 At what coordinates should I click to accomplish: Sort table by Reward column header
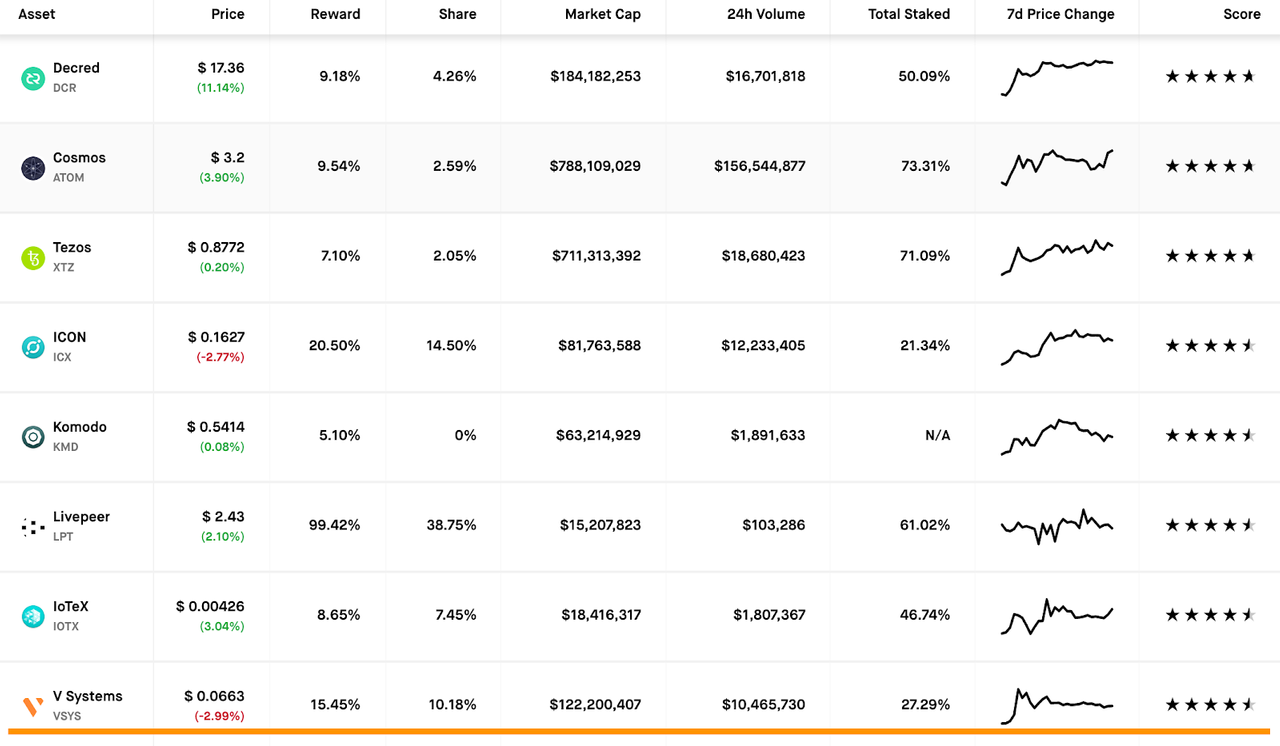[x=335, y=15]
